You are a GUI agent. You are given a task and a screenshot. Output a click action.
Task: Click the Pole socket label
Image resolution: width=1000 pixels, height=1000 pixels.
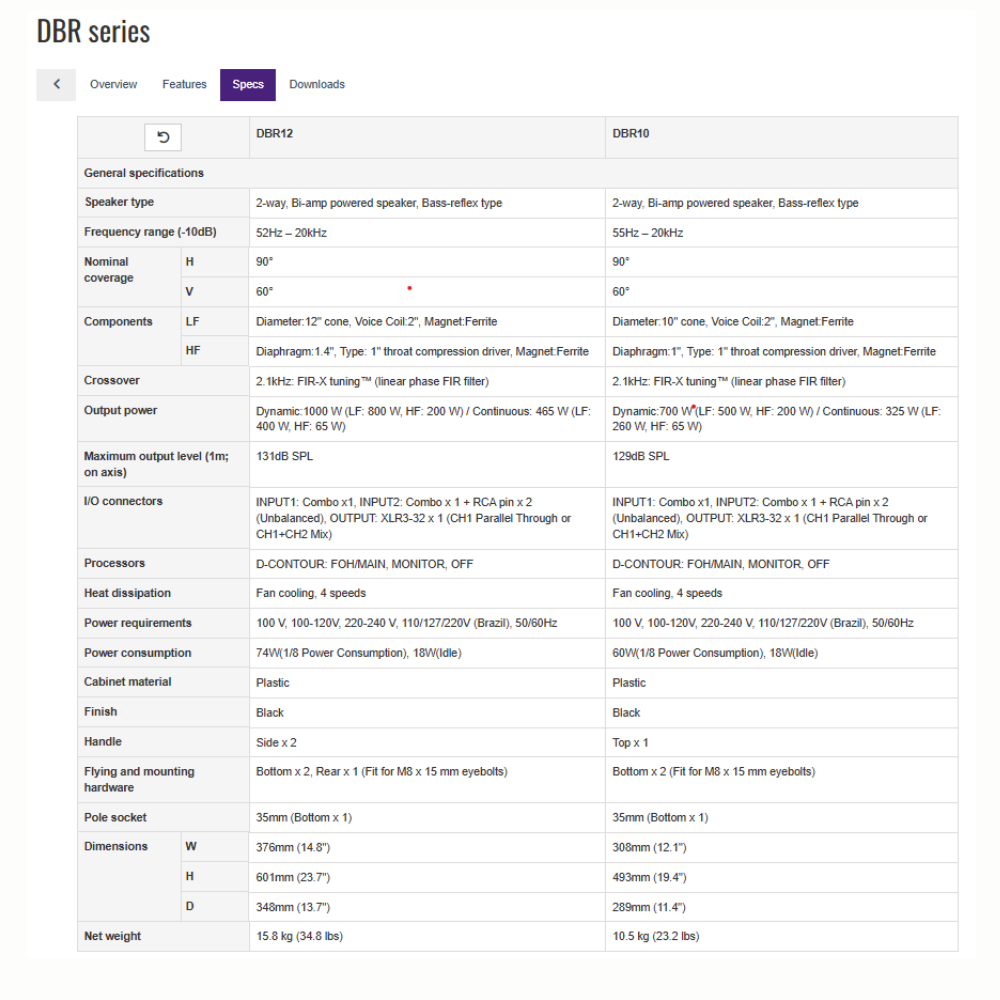[x=115, y=818]
